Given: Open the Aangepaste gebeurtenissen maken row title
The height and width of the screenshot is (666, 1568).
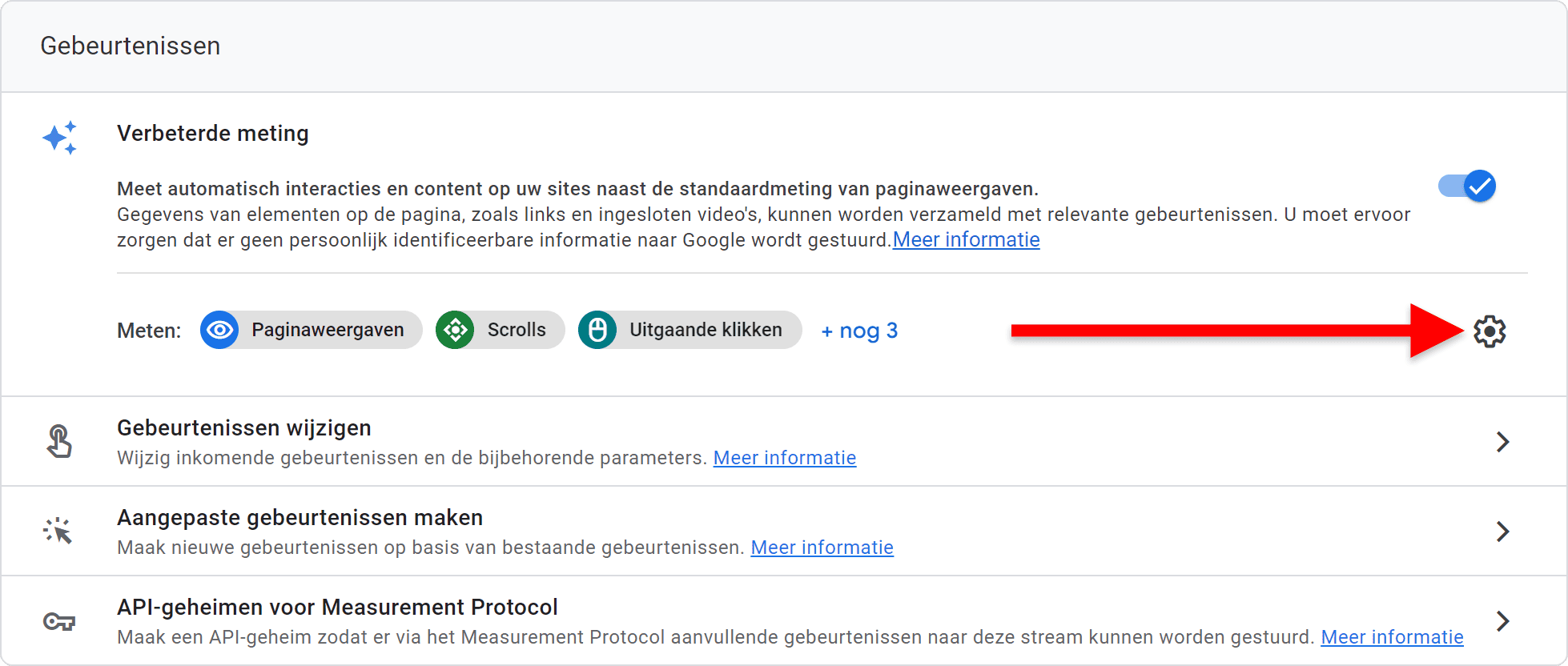Looking at the screenshot, I should pos(300,518).
